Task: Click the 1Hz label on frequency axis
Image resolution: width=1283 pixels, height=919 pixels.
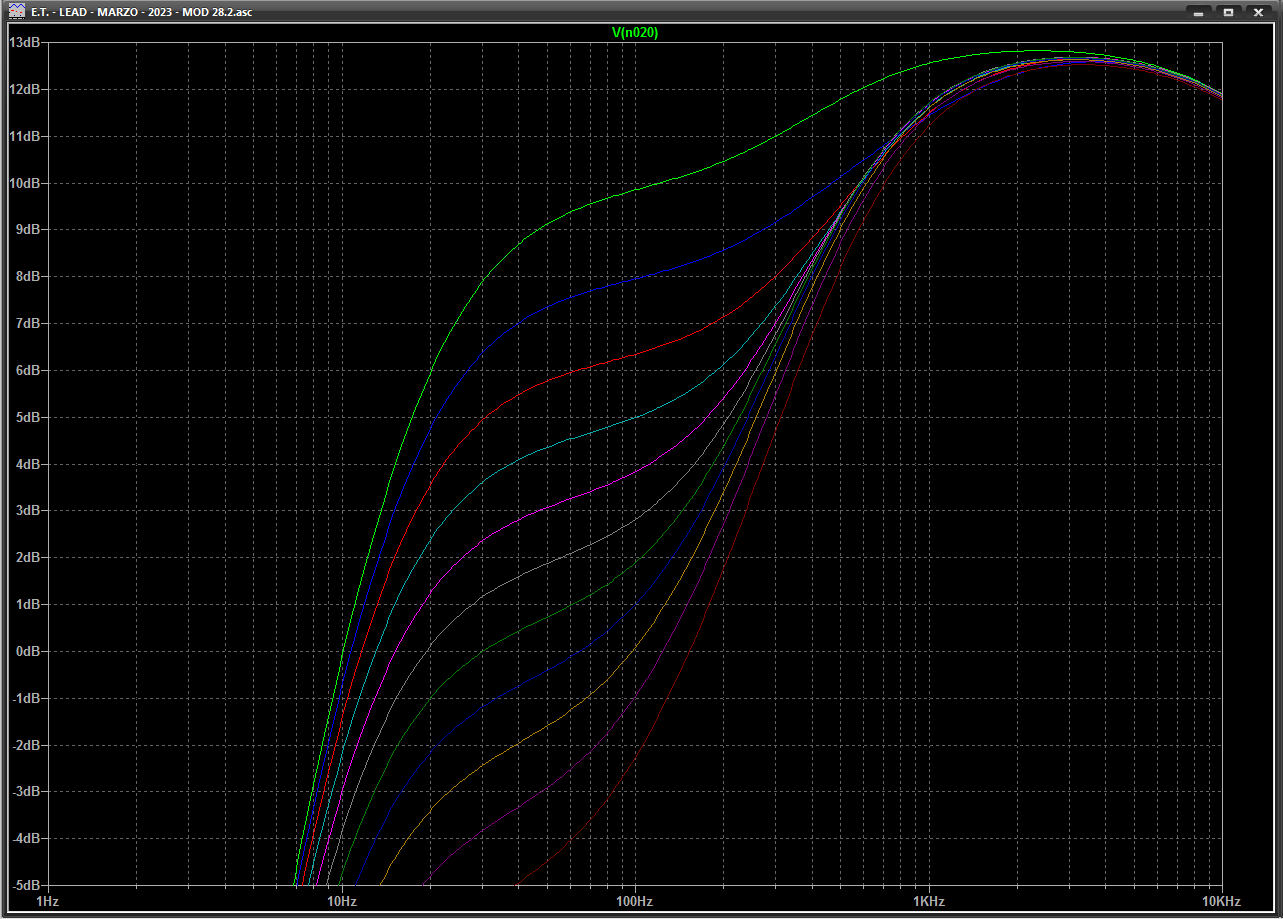Action: pyautogui.click(x=46, y=902)
